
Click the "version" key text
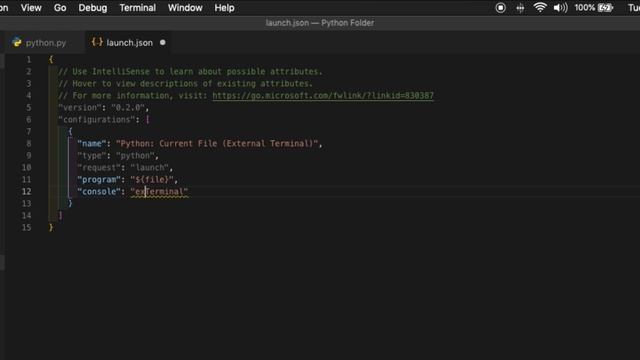[x=80, y=108]
